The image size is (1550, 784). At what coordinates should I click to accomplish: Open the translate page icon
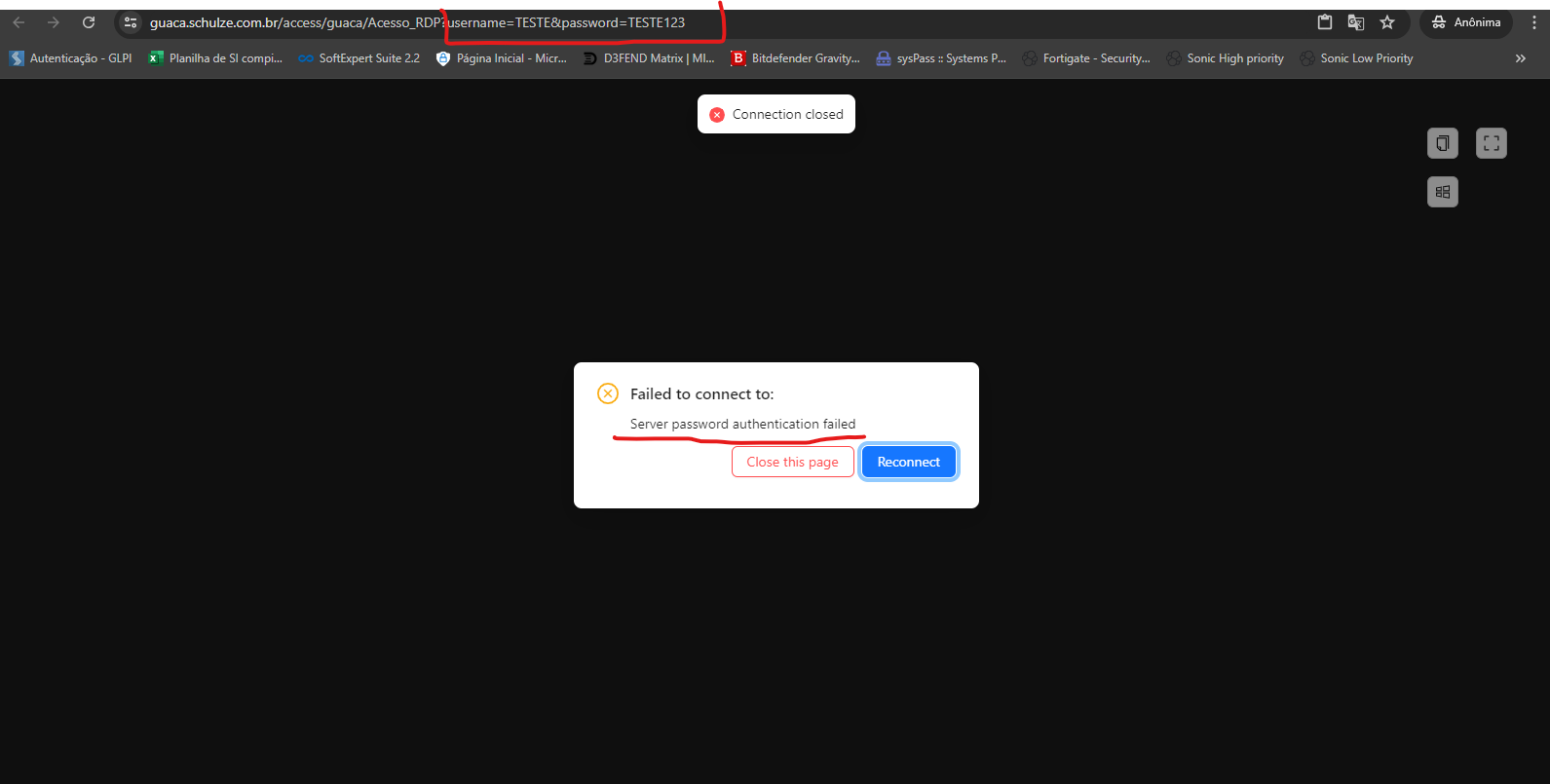[x=1356, y=22]
